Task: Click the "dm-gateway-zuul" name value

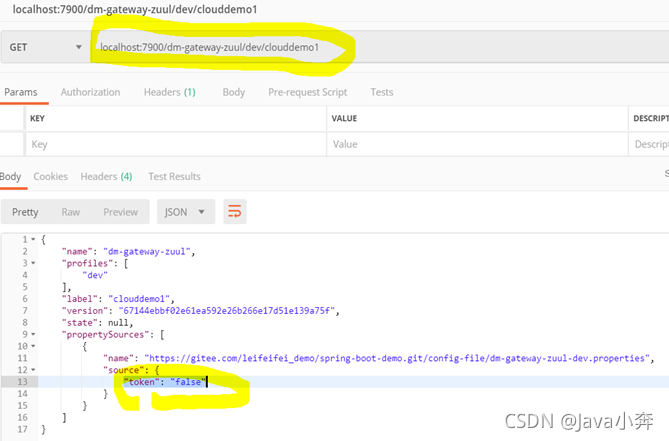Action: (147, 252)
